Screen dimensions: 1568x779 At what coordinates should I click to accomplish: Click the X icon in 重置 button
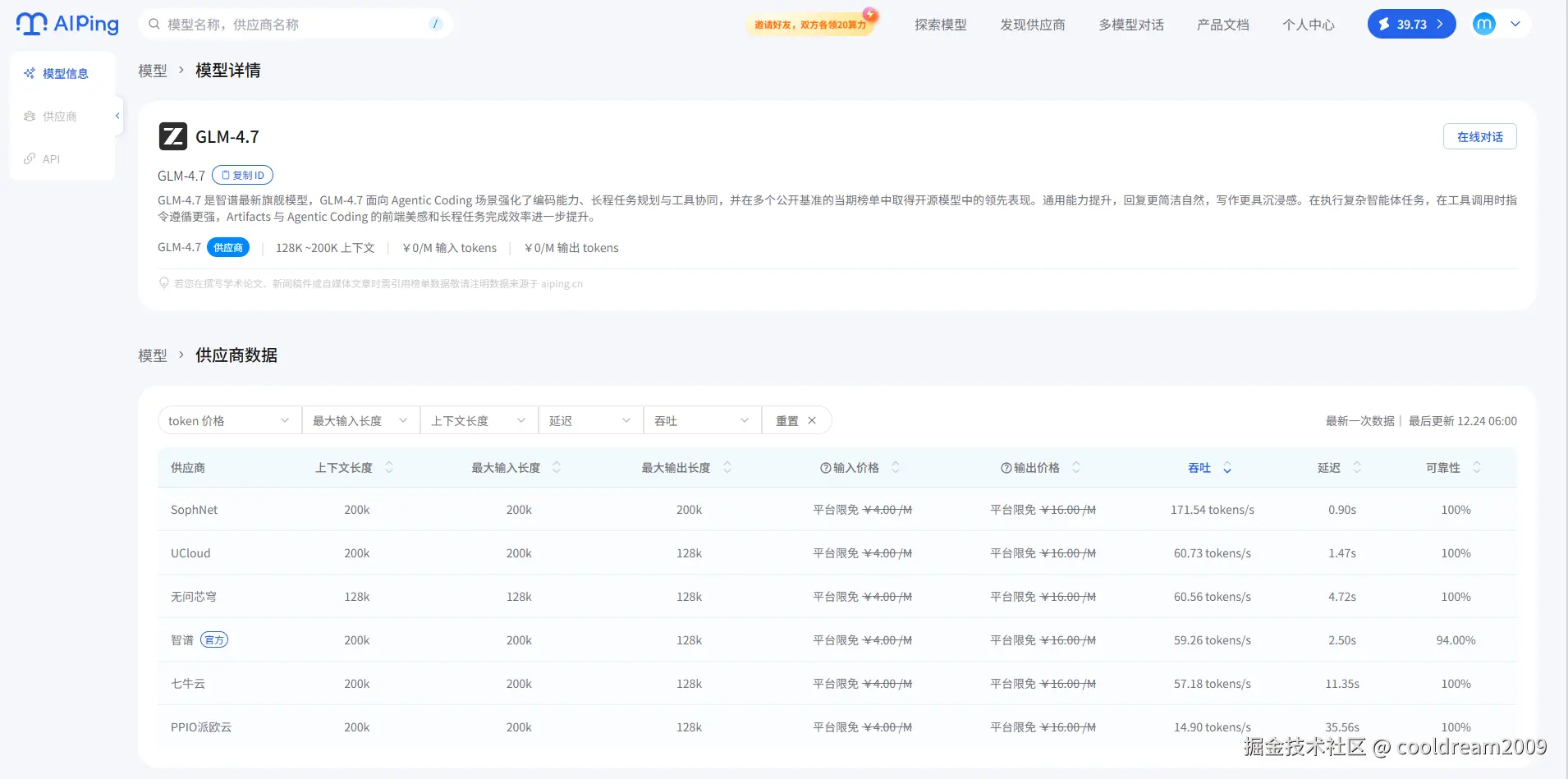point(812,420)
